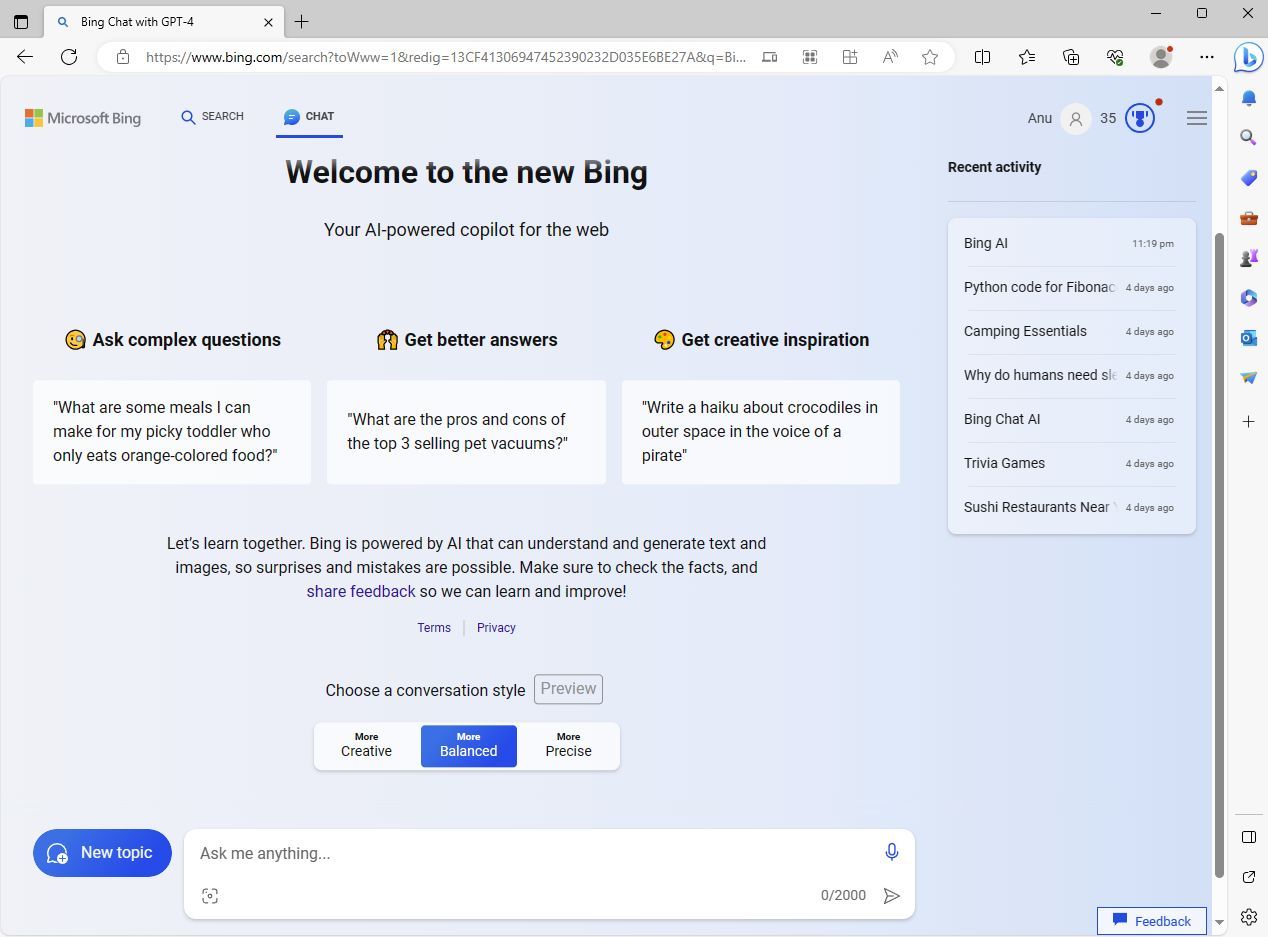1268x937 pixels.
Task: Click the tab actions menu icon
Action: click(x=21, y=21)
